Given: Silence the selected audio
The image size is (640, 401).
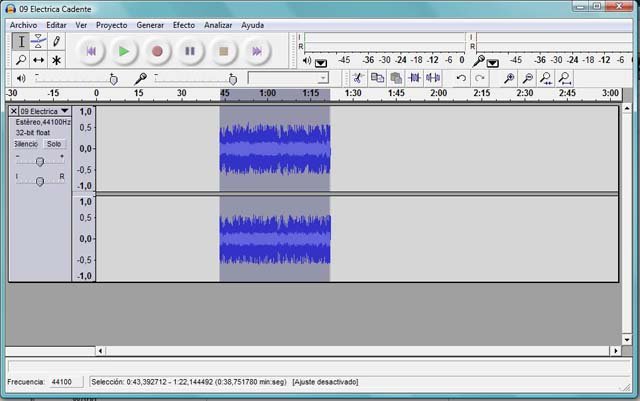Looking at the screenshot, I should 433,78.
